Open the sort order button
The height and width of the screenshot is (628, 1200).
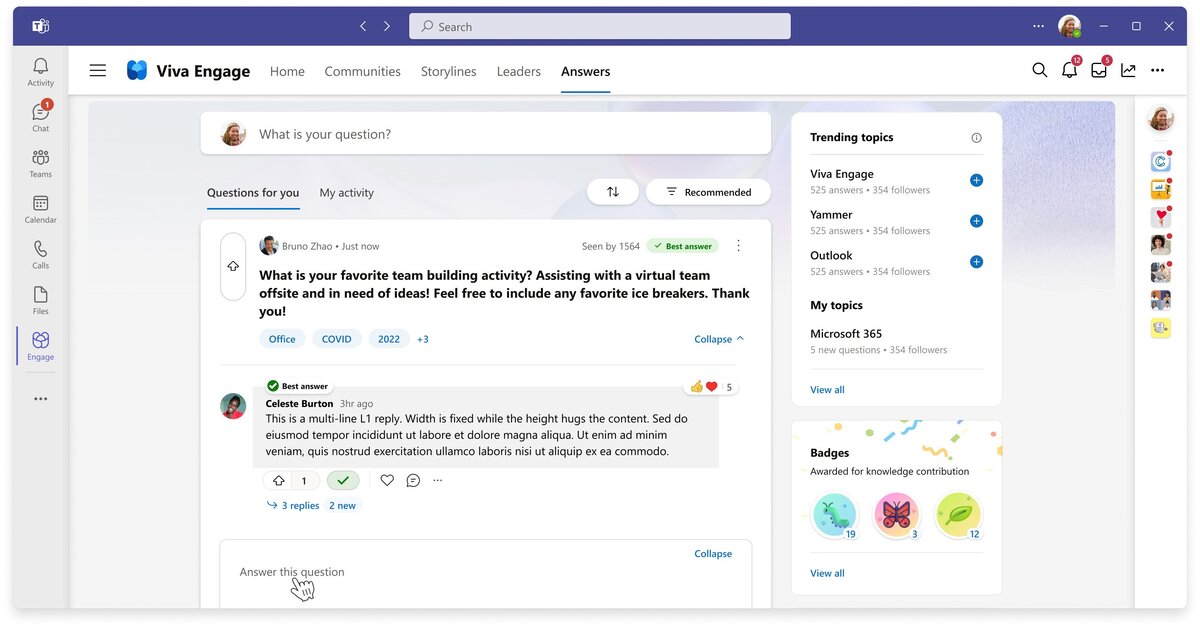pyautogui.click(x=613, y=192)
